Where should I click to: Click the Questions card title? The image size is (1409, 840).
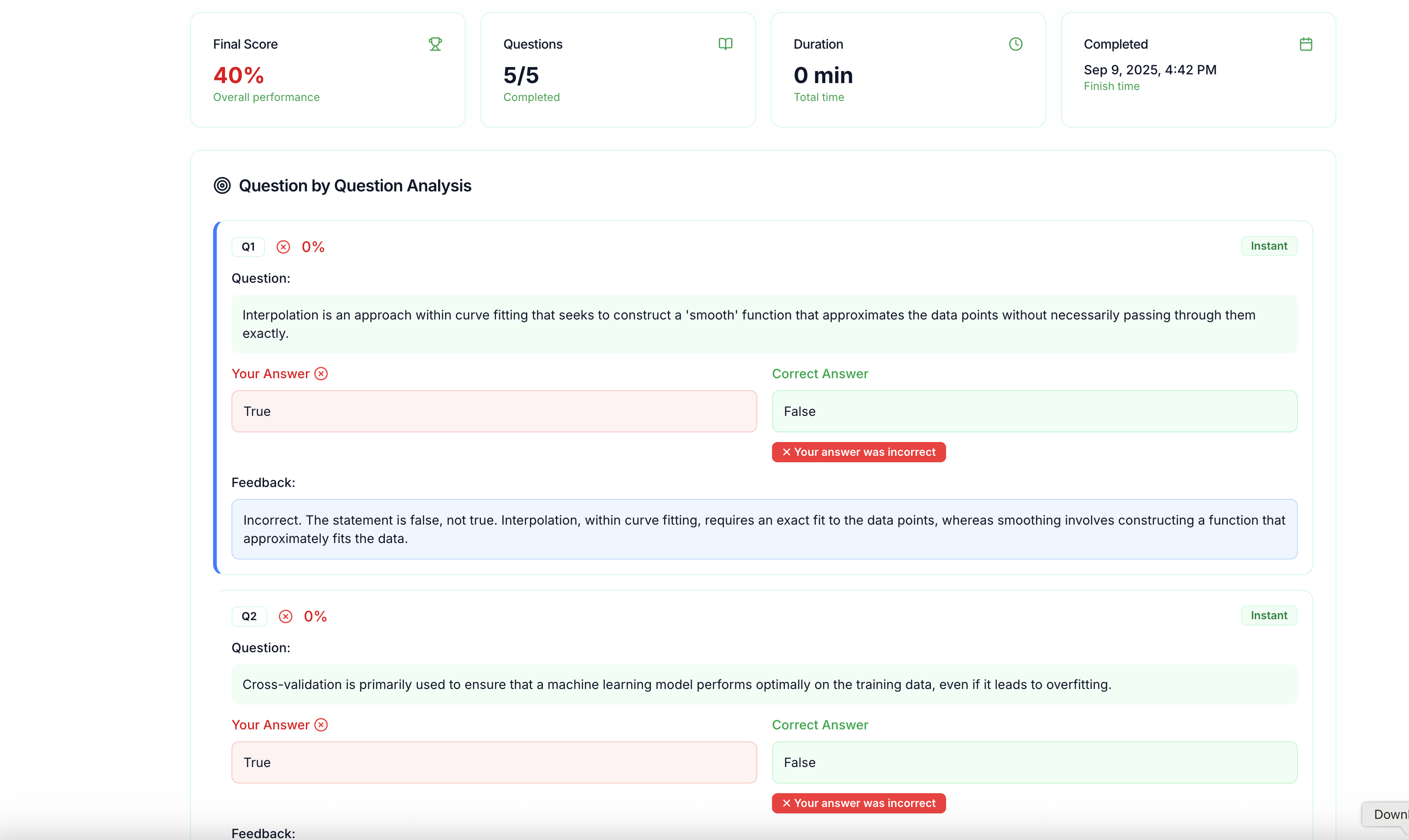532,44
